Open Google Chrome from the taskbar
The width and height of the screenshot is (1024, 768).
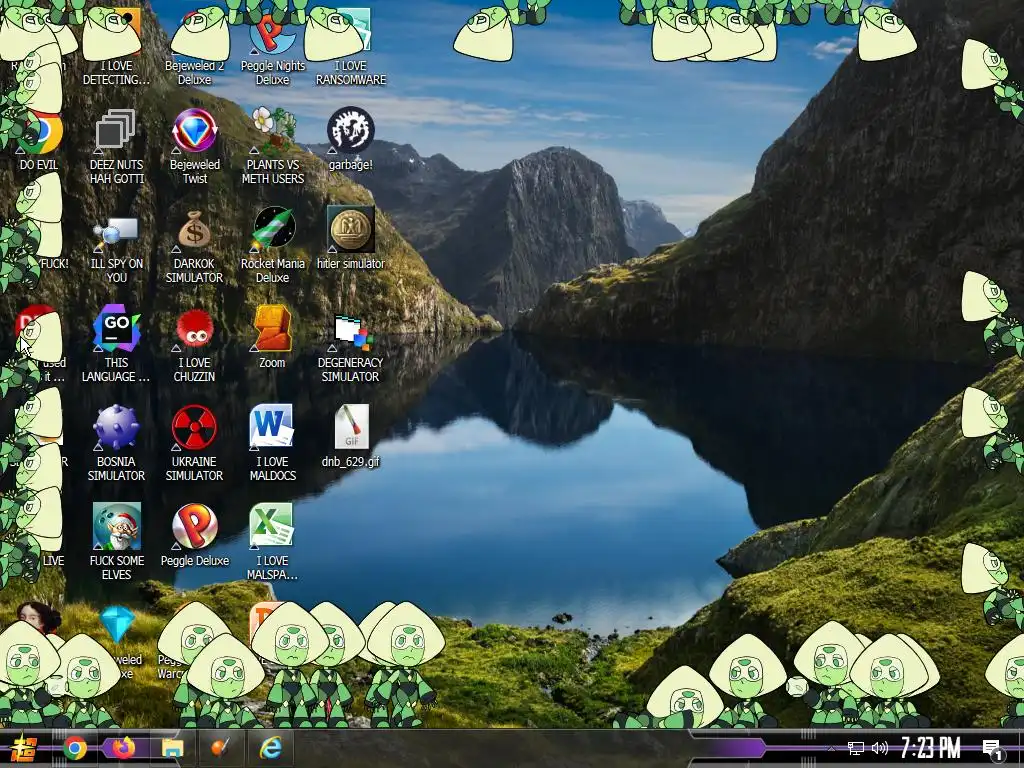tap(74, 748)
